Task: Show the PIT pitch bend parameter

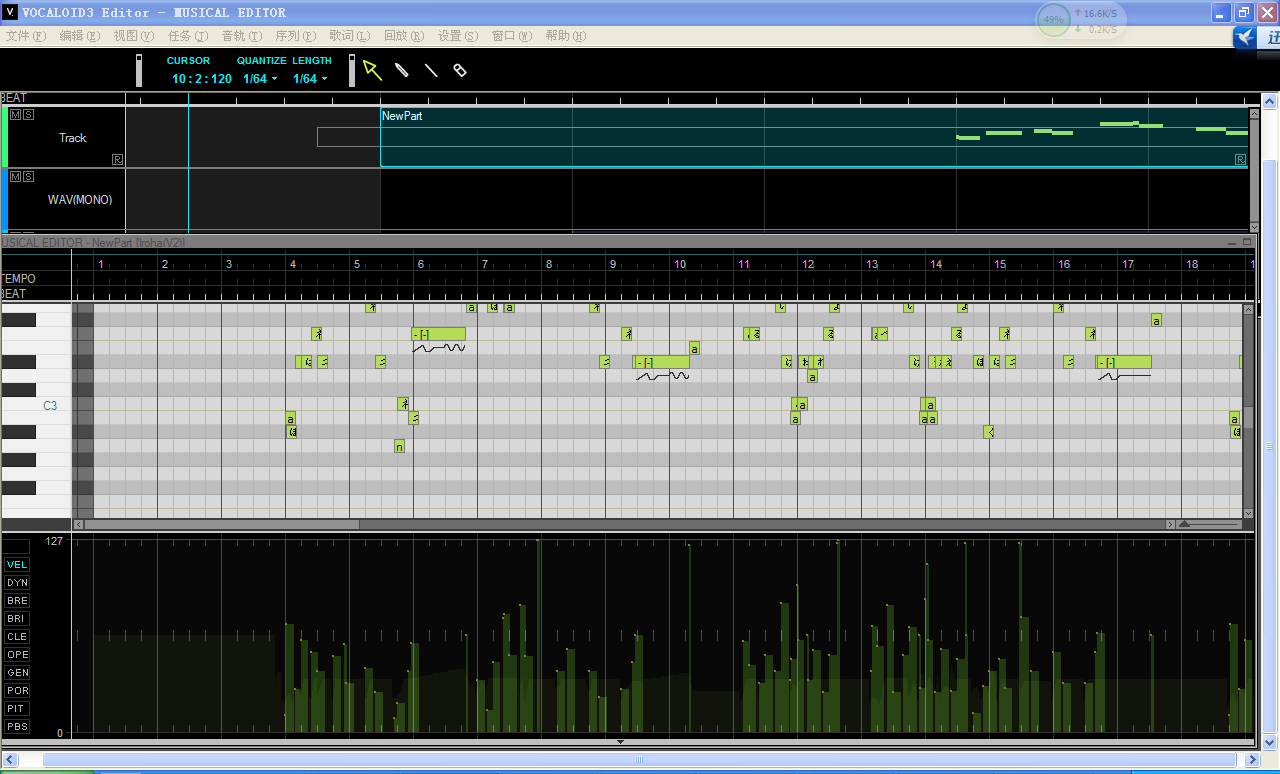Action: point(17,709)
